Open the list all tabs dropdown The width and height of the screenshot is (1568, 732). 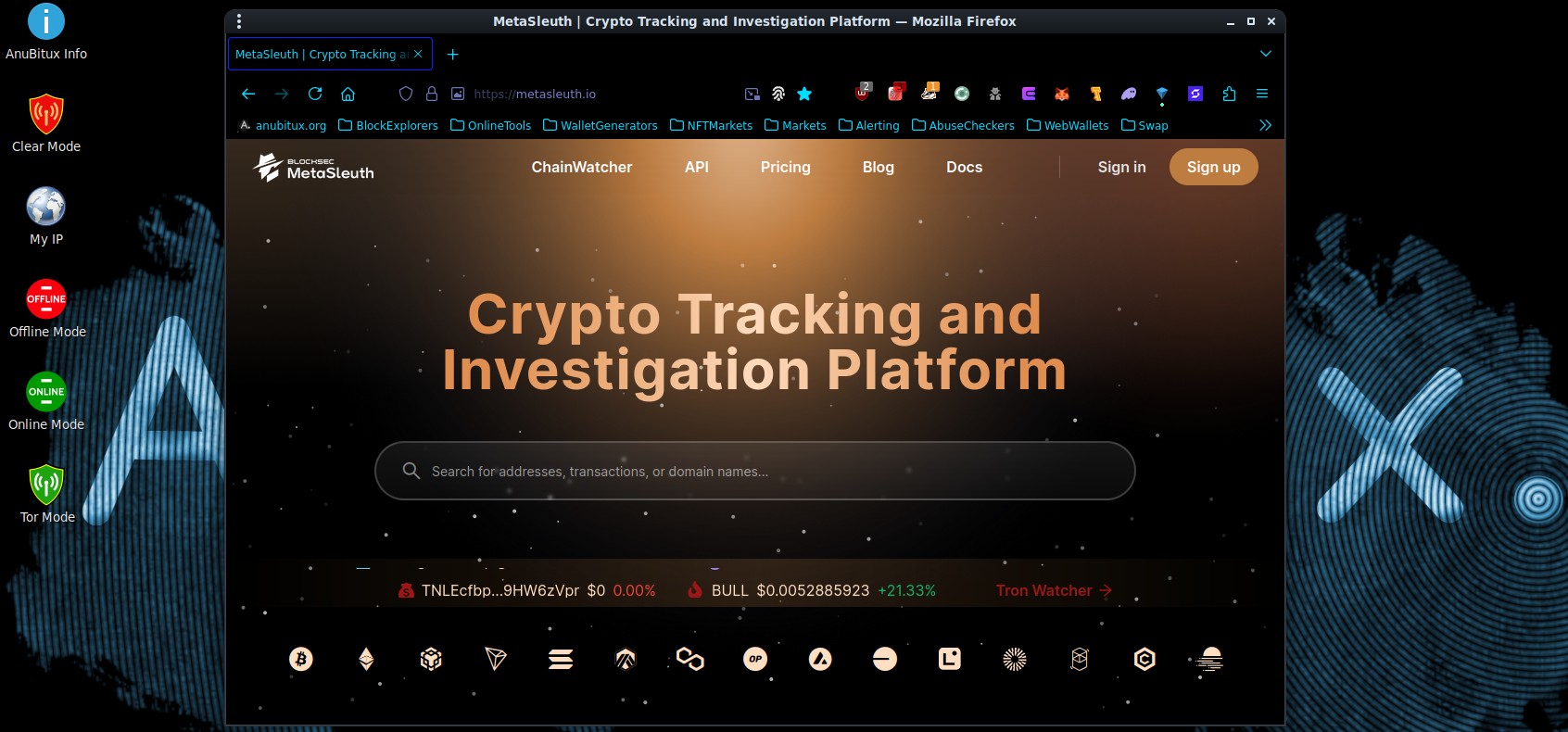(x=1266, y=54)
